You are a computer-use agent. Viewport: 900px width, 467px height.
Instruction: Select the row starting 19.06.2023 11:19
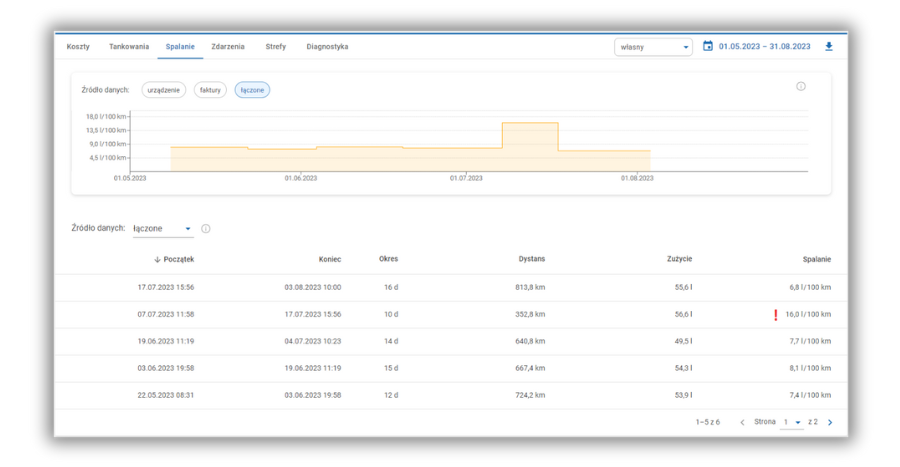tap(450, 341)
